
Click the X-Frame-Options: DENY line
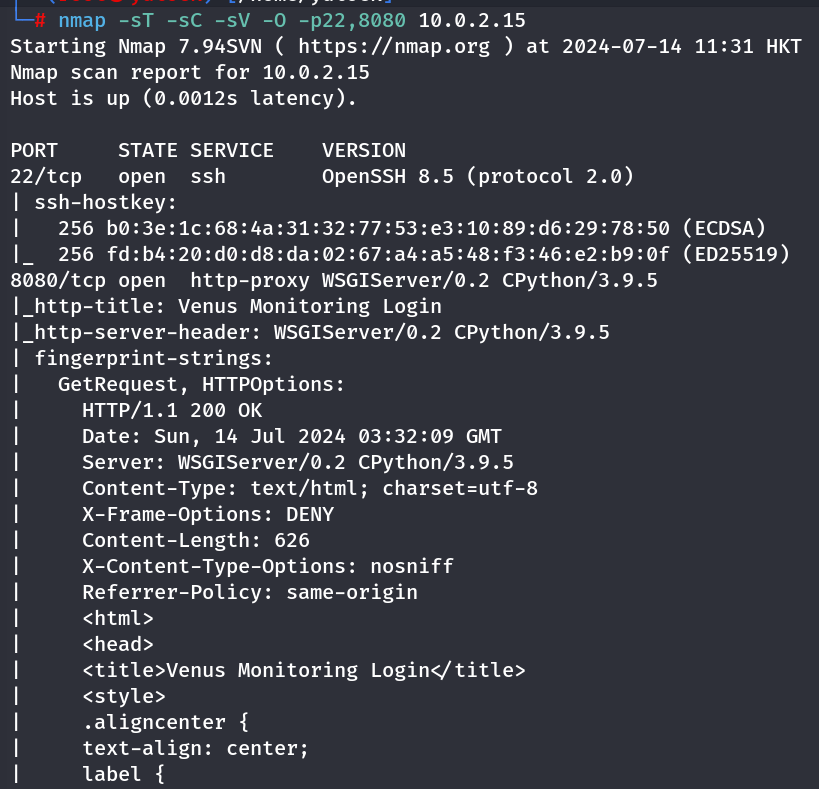coord(208,514)
